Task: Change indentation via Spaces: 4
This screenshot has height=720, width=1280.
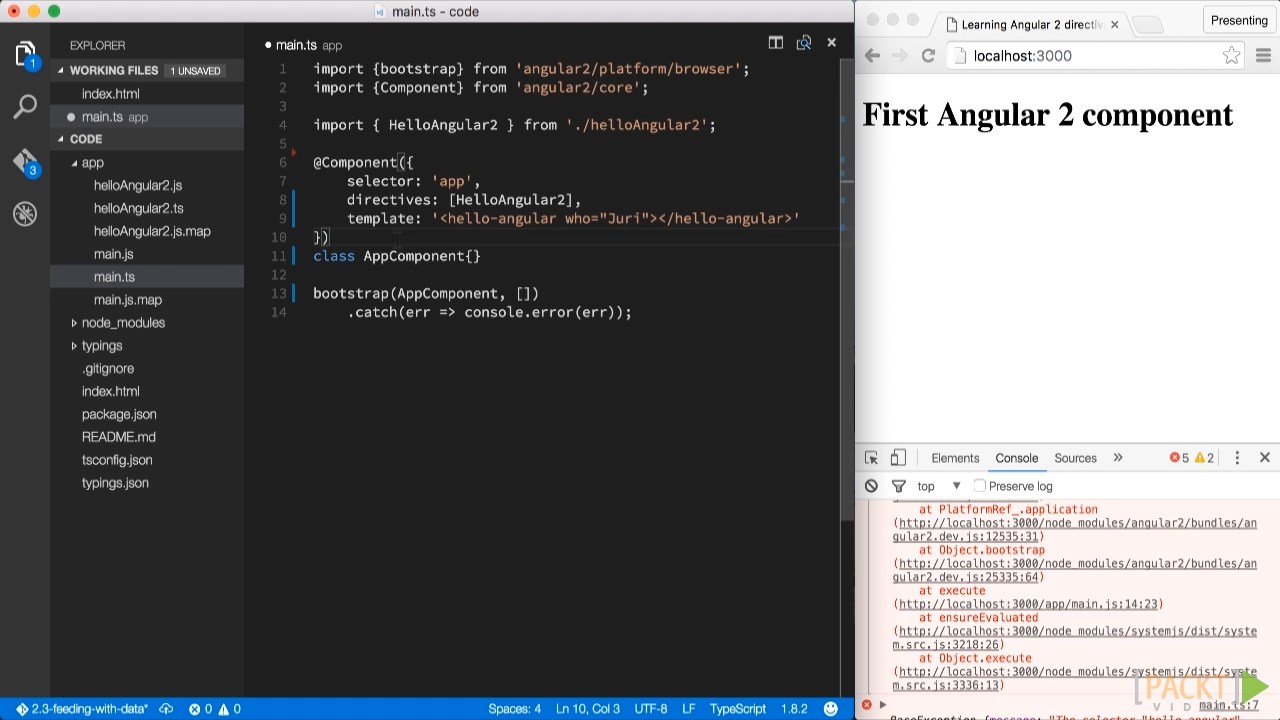Action: click(x=514, y=709)
